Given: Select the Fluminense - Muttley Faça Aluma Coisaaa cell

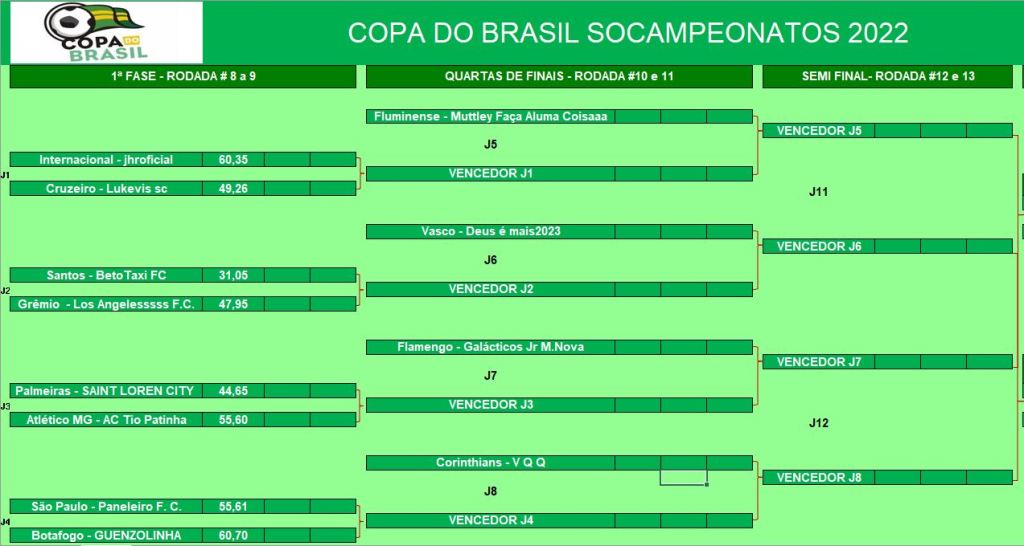Looking at the screenshot, I should point(490,116).
